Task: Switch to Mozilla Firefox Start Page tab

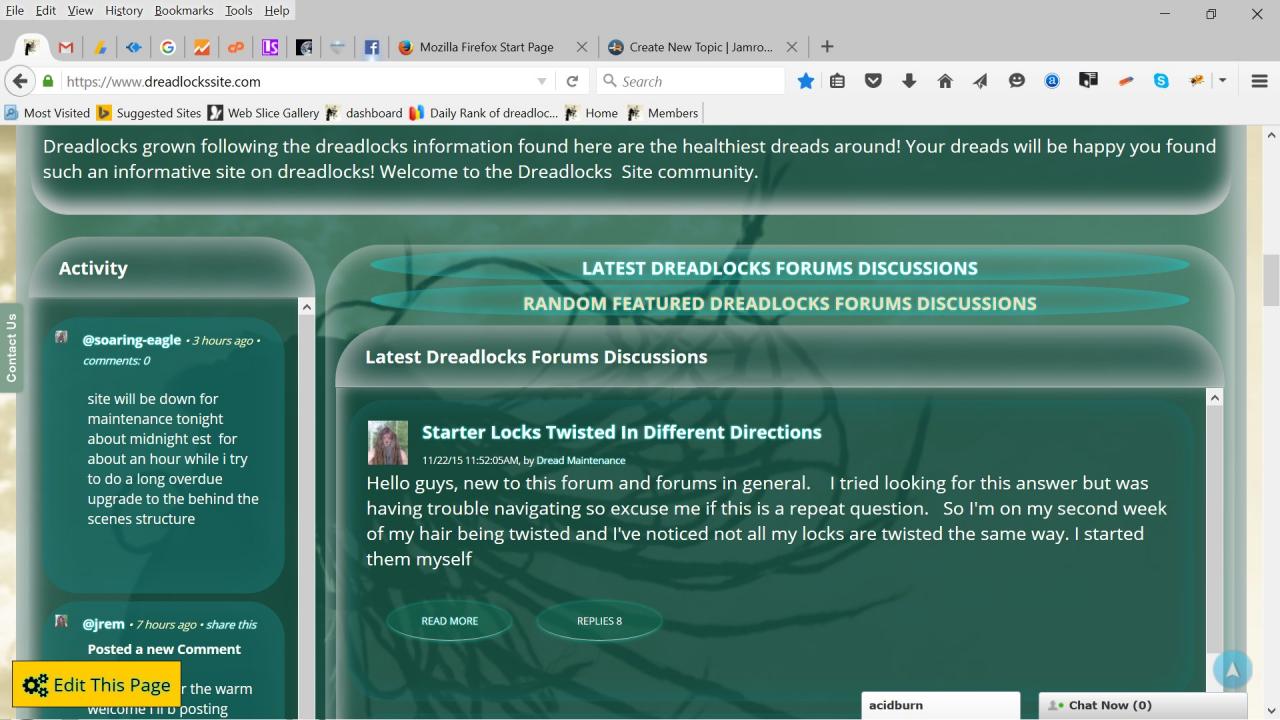Action: click(486, 47)
